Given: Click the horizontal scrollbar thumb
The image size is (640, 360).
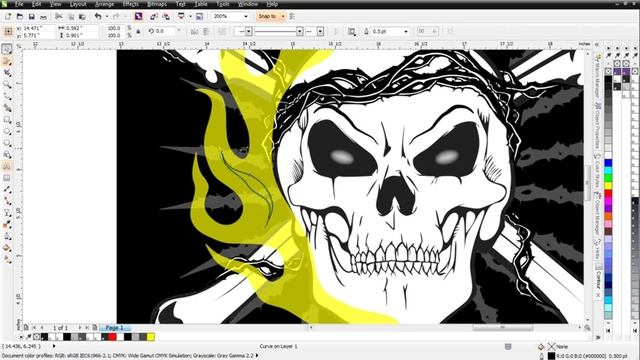Looking at the screenshot, I should point(502,327).
